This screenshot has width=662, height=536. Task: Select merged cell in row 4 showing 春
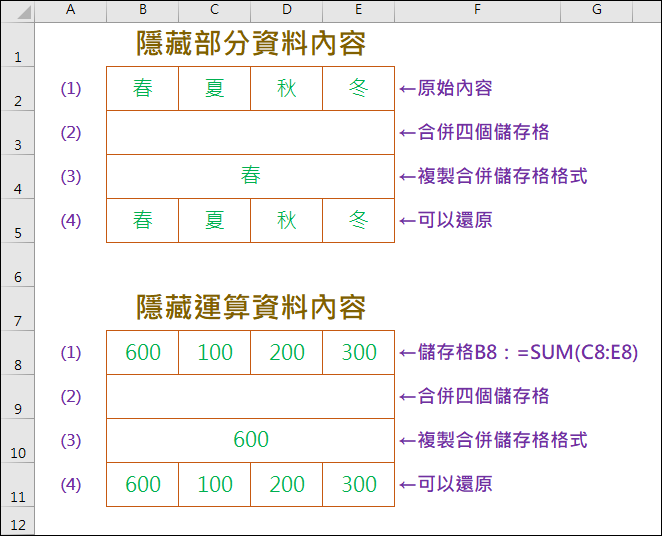tap(250, 176)
